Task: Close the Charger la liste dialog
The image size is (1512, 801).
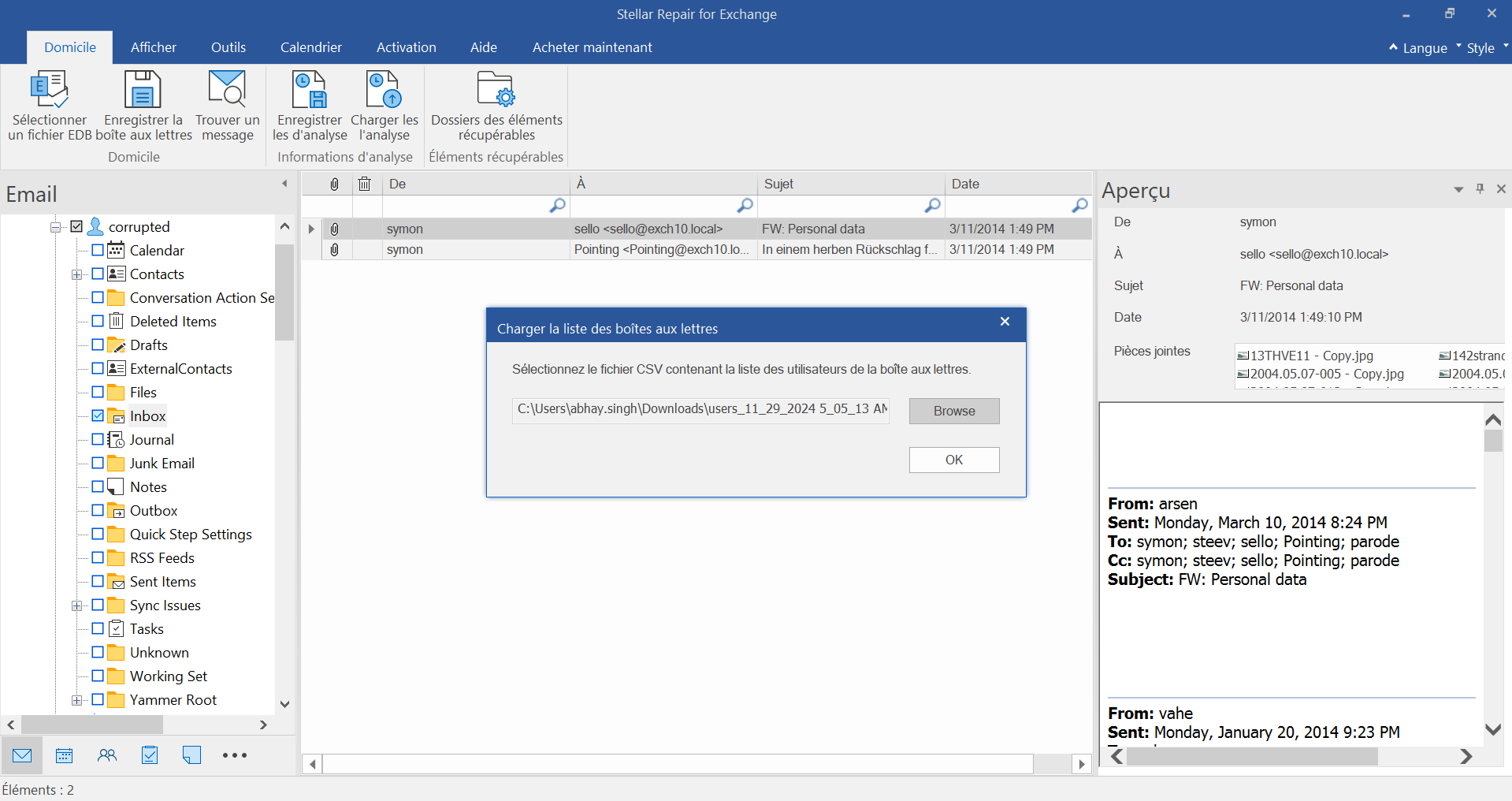Action: (1005, 322)
